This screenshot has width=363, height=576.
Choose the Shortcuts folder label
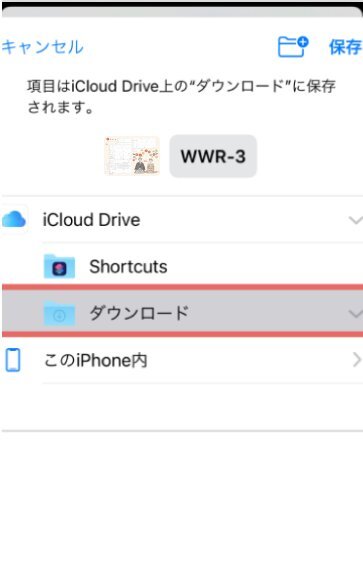(x=128, y=266)
